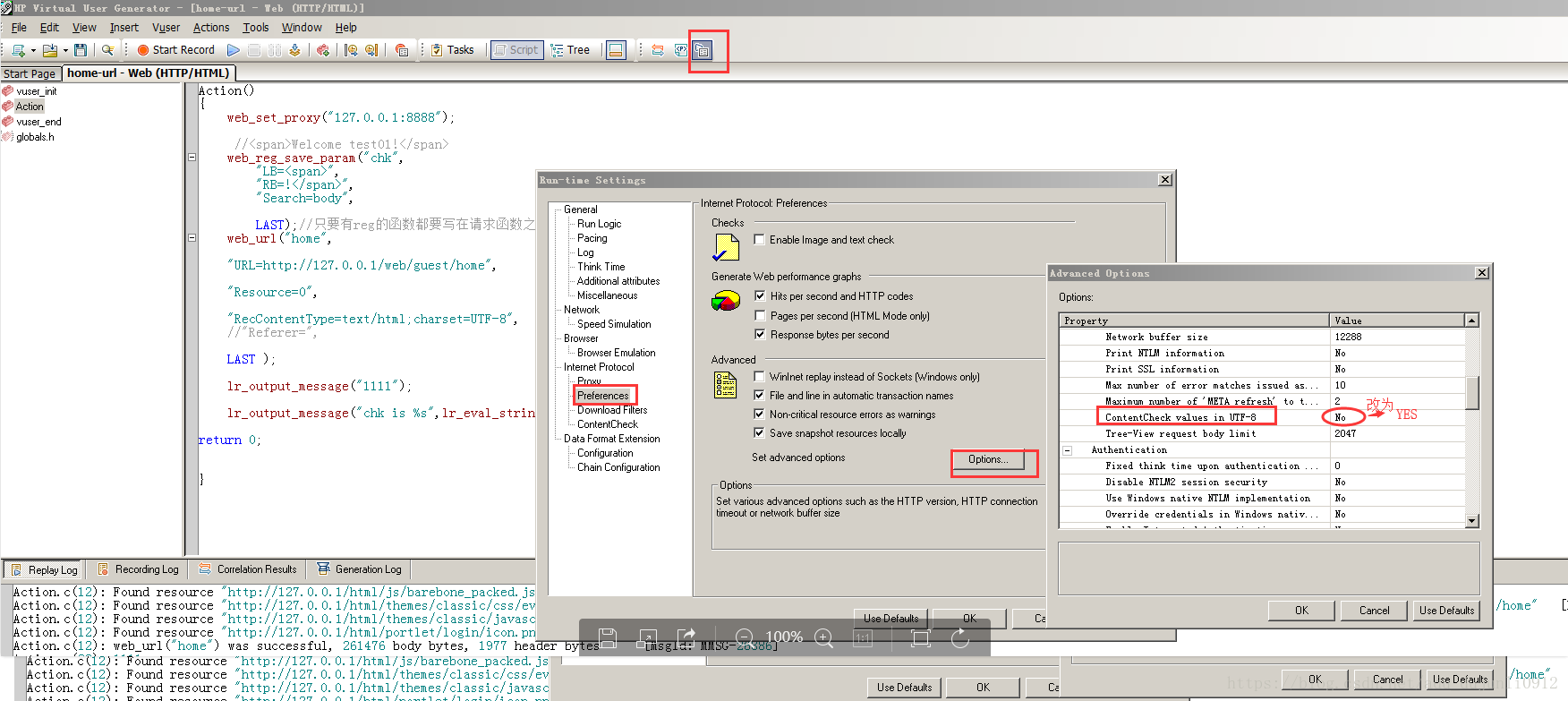
Task: Open Generation Log tab
Action: tap(360, 569)
